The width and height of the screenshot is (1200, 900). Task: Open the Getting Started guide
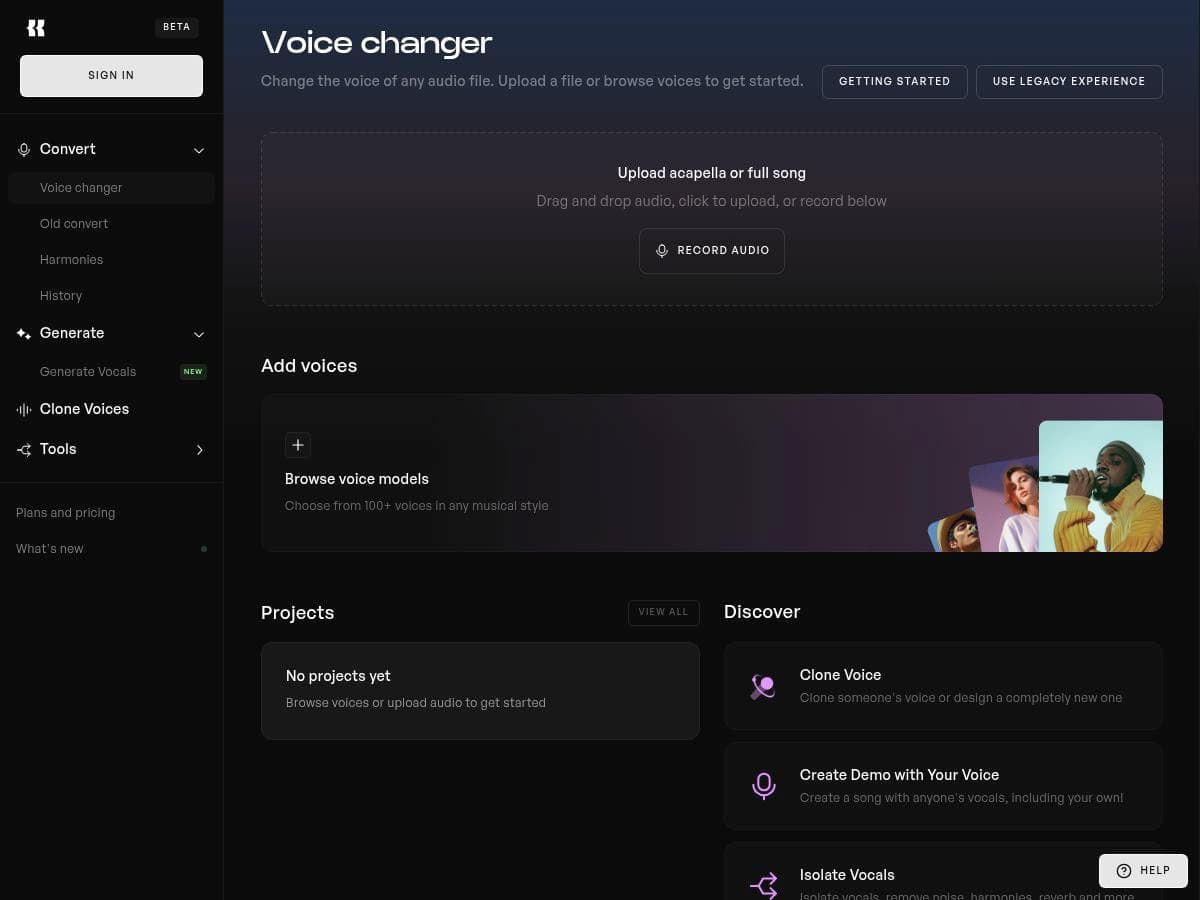click(894, 82)
